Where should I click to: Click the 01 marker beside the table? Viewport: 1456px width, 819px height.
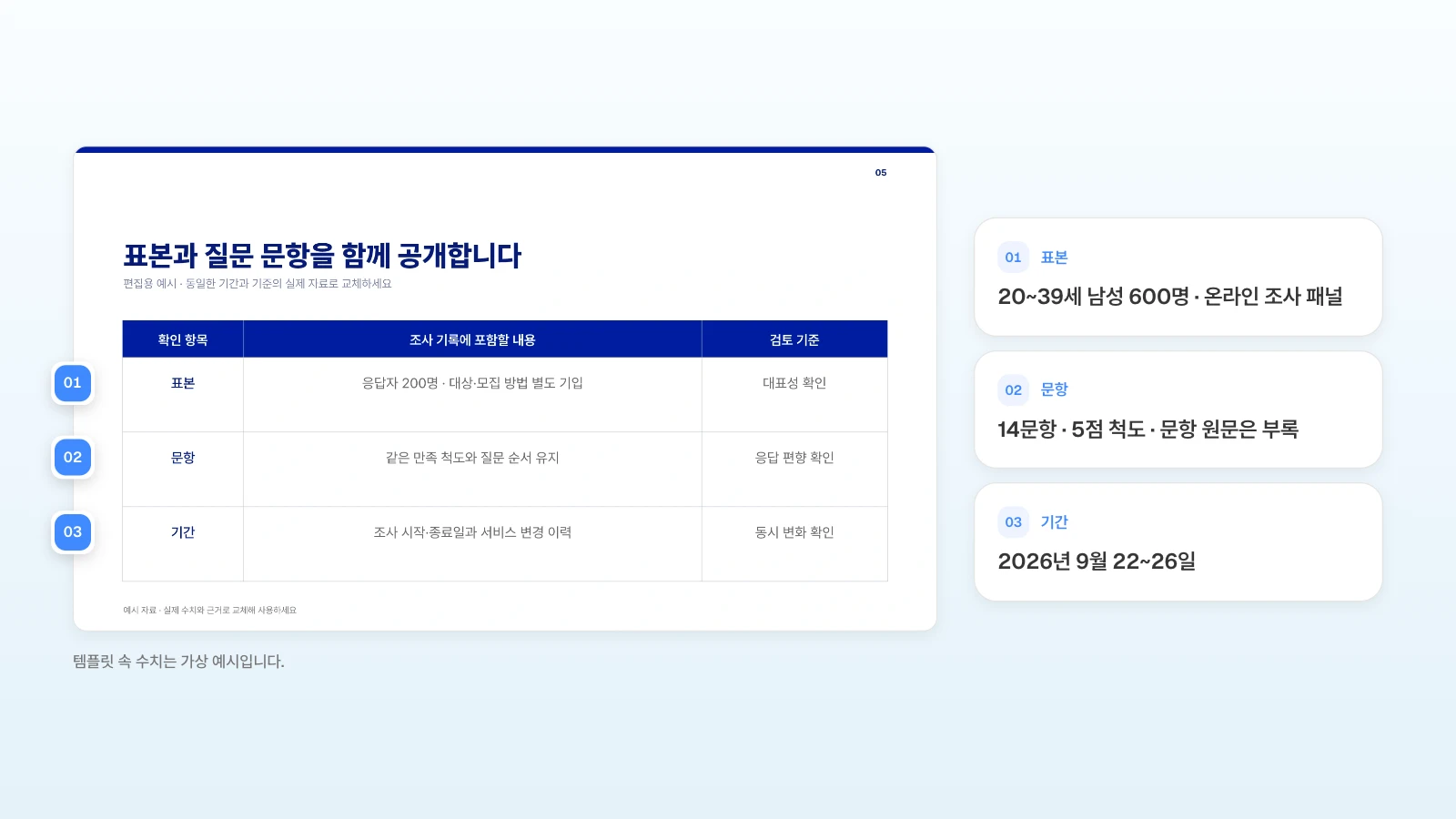coord(73,383)
